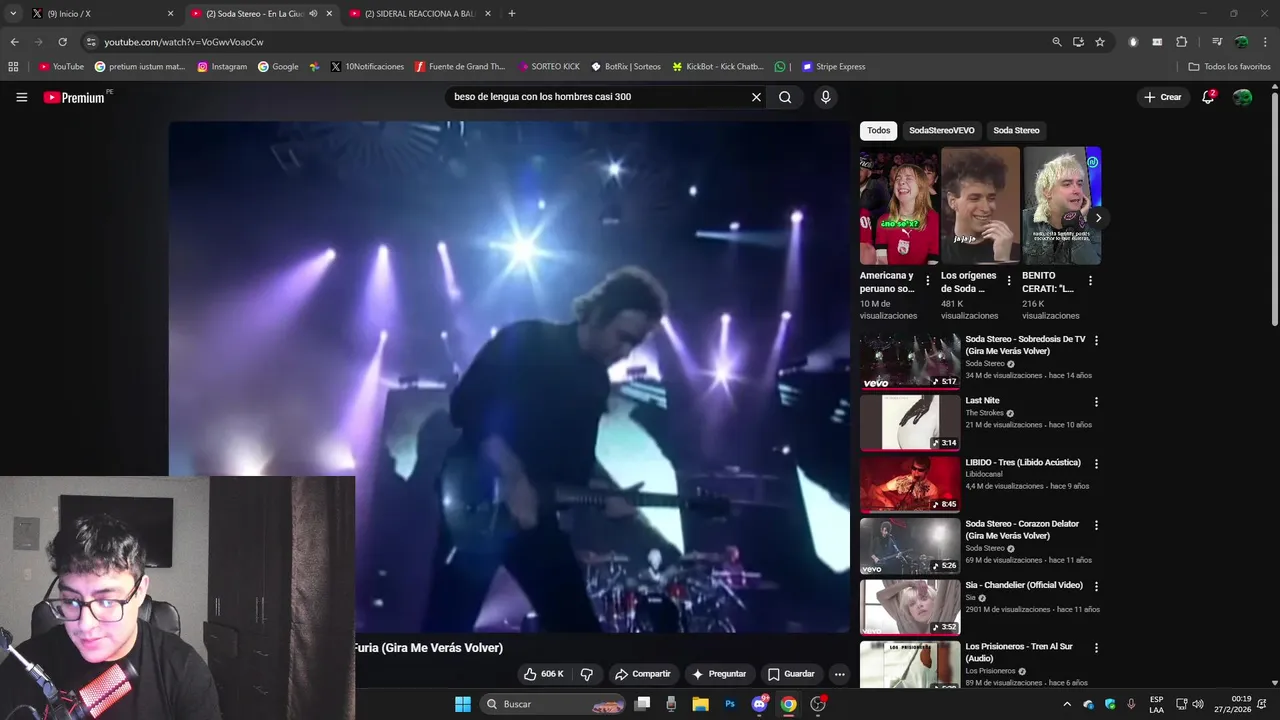Image resolution: width=1280 pixels, height=720 pixels.
Task: Open options for Sobredosis De TV video
Action: point(1096,340)
